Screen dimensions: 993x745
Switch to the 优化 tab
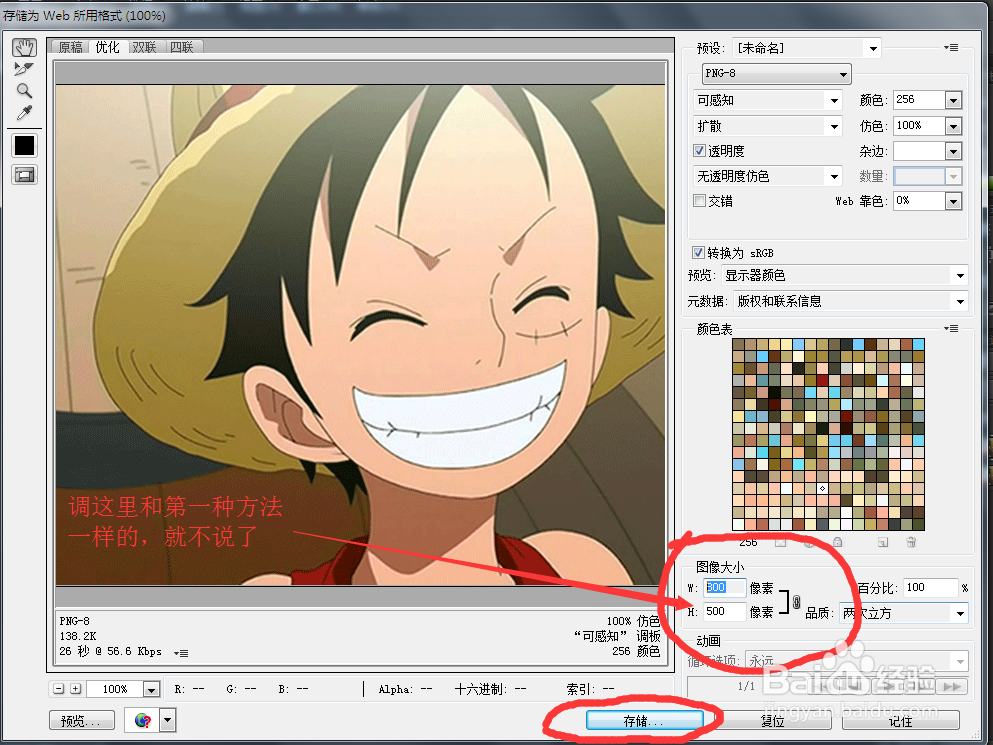click(x=108, y=47)
